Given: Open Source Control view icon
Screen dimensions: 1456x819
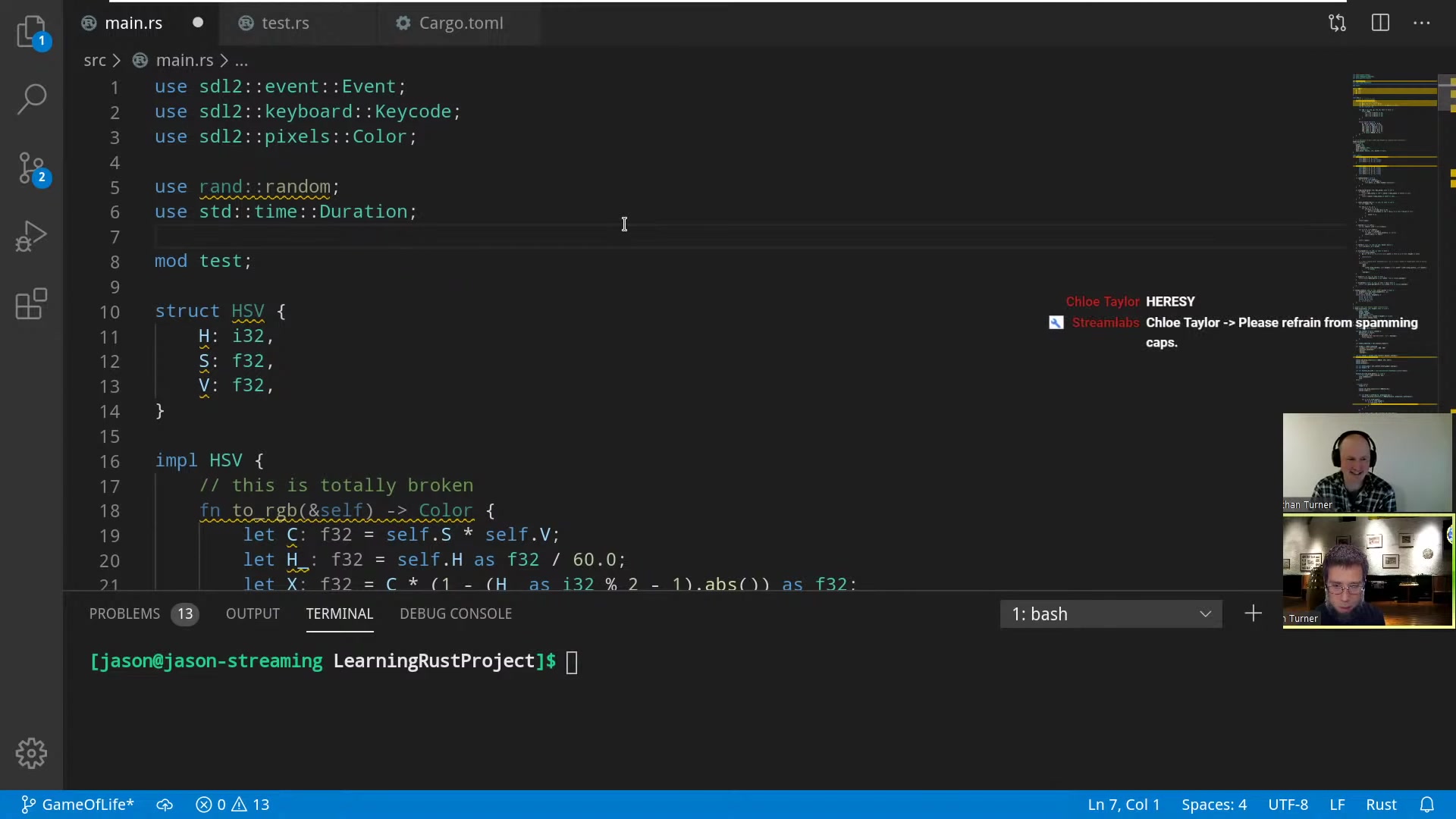Looking at the screenshot, I should tap(32, 168).
